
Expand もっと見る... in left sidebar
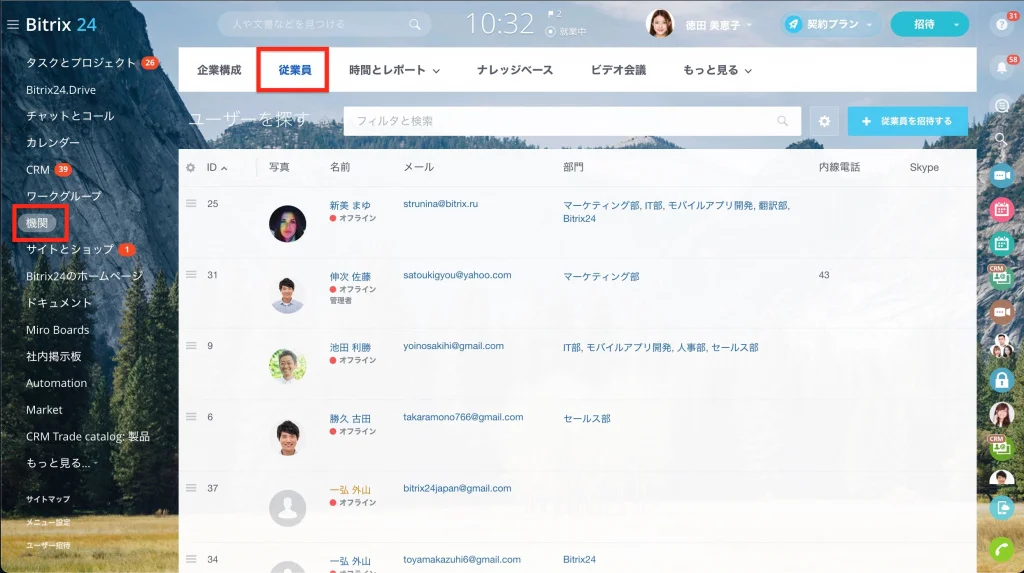[x=61, y=463]
